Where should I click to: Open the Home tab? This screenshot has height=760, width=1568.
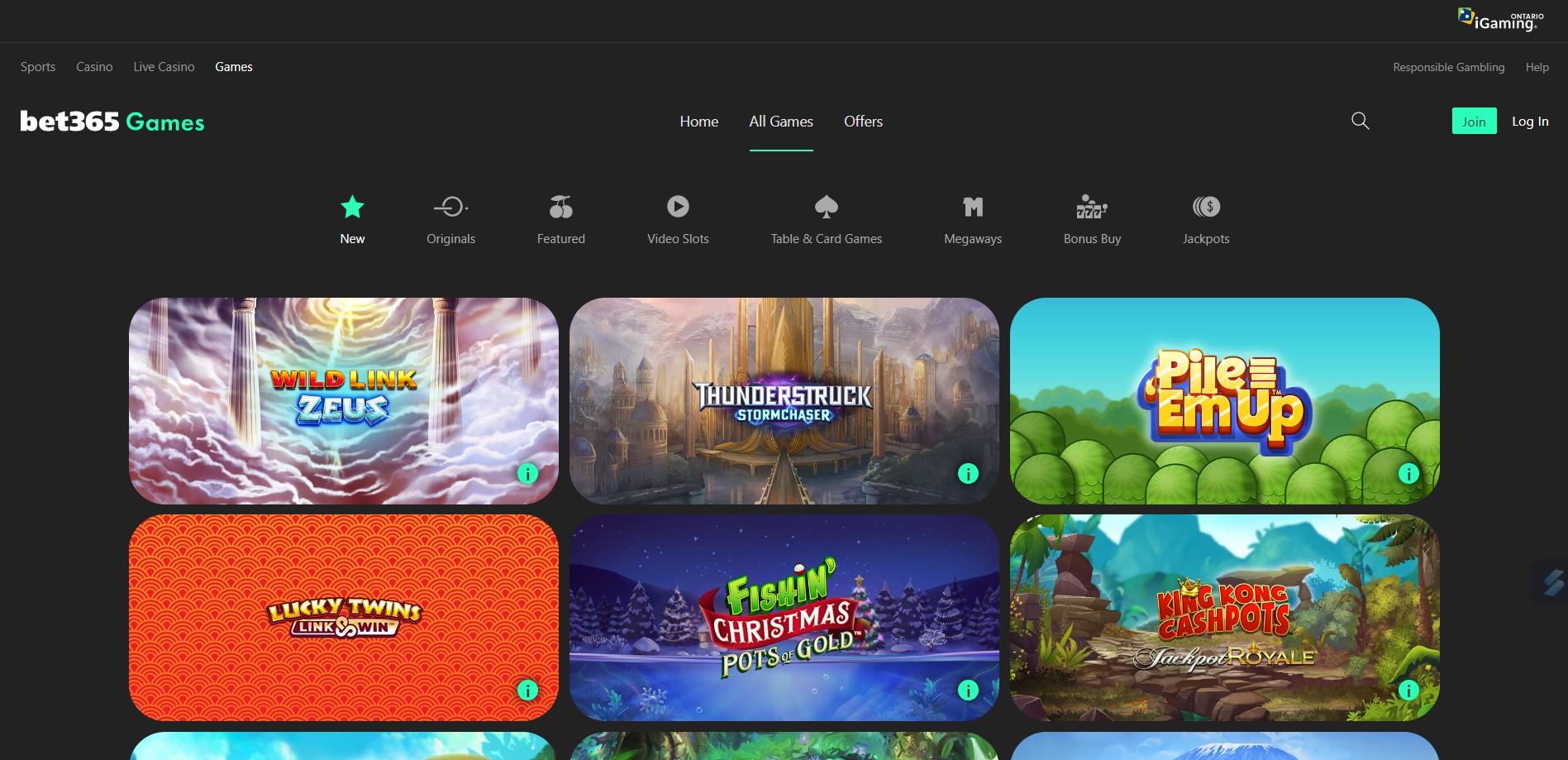click(x=698, y=122)
